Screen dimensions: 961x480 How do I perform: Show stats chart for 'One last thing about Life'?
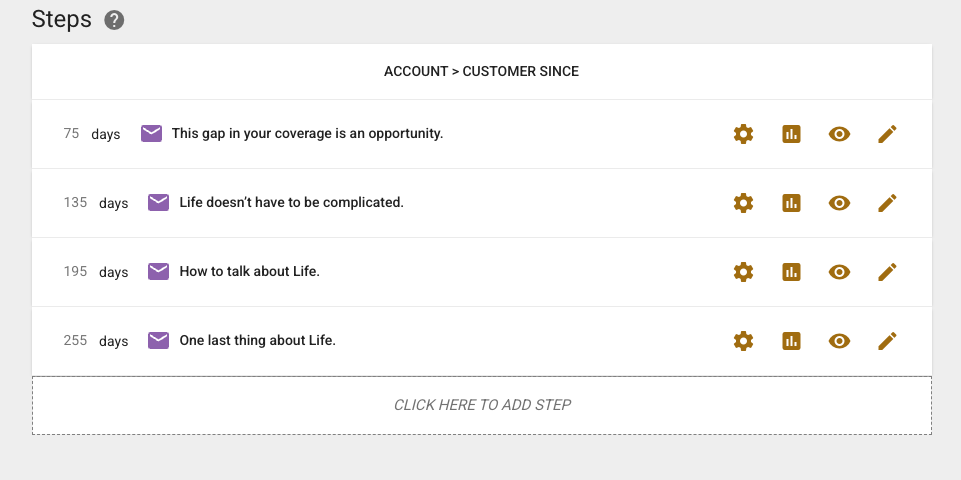coord(791,341)
